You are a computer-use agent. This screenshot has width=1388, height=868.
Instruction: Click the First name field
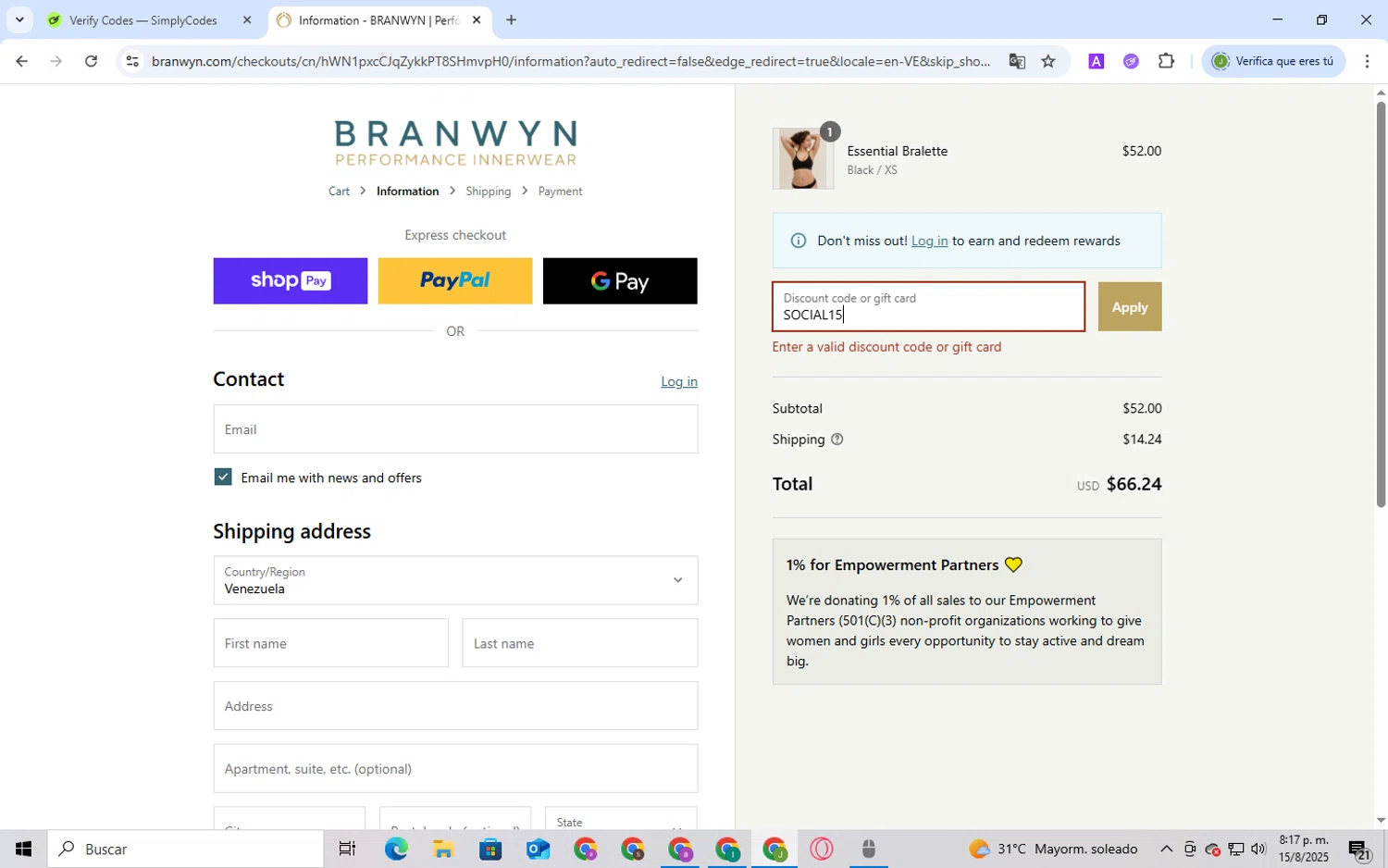(330, 643)
